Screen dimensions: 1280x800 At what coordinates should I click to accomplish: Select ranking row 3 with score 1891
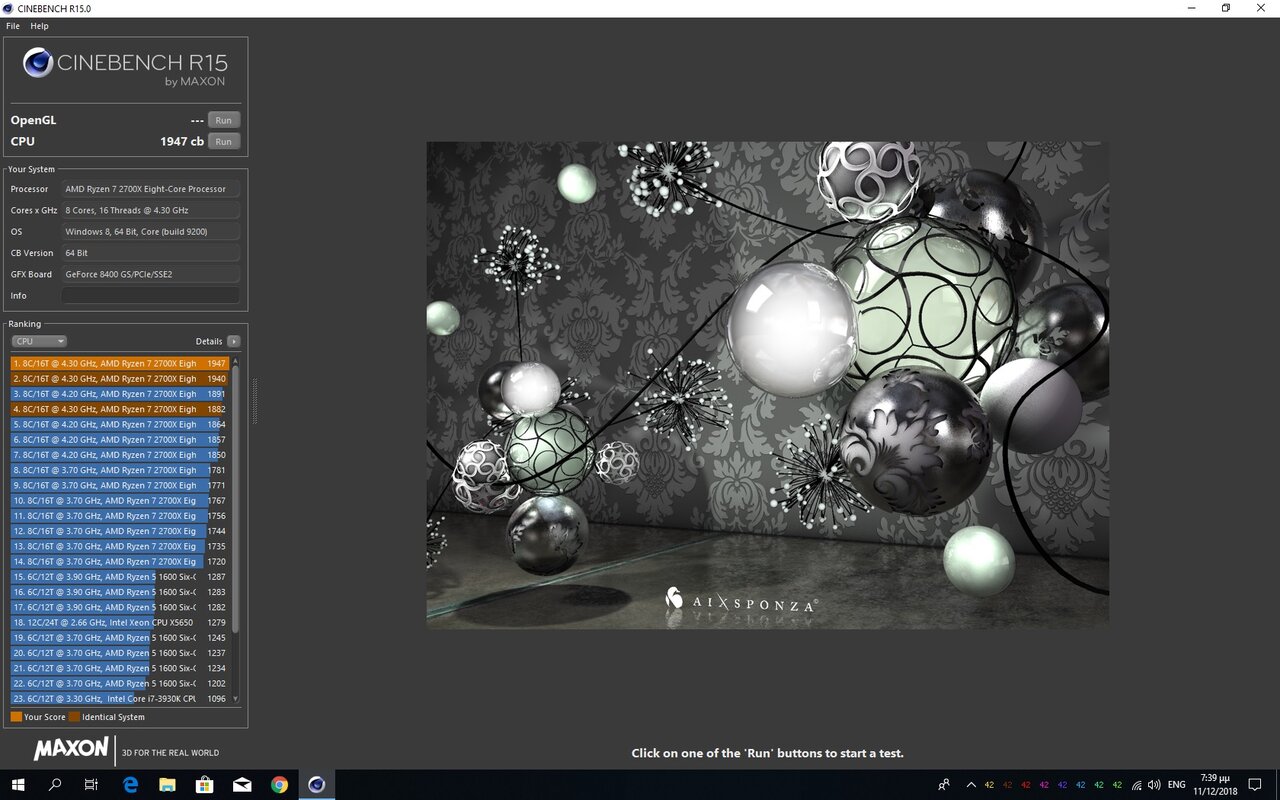pos(120,394)
